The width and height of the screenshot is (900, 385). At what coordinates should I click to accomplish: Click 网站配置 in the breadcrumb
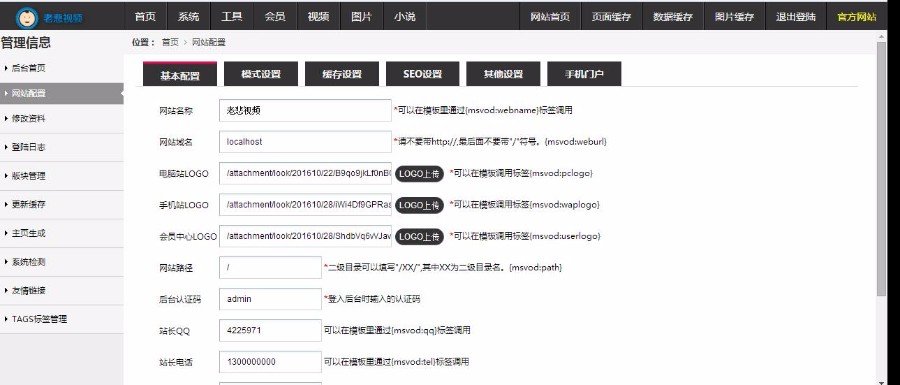click(x=208, y=42)
